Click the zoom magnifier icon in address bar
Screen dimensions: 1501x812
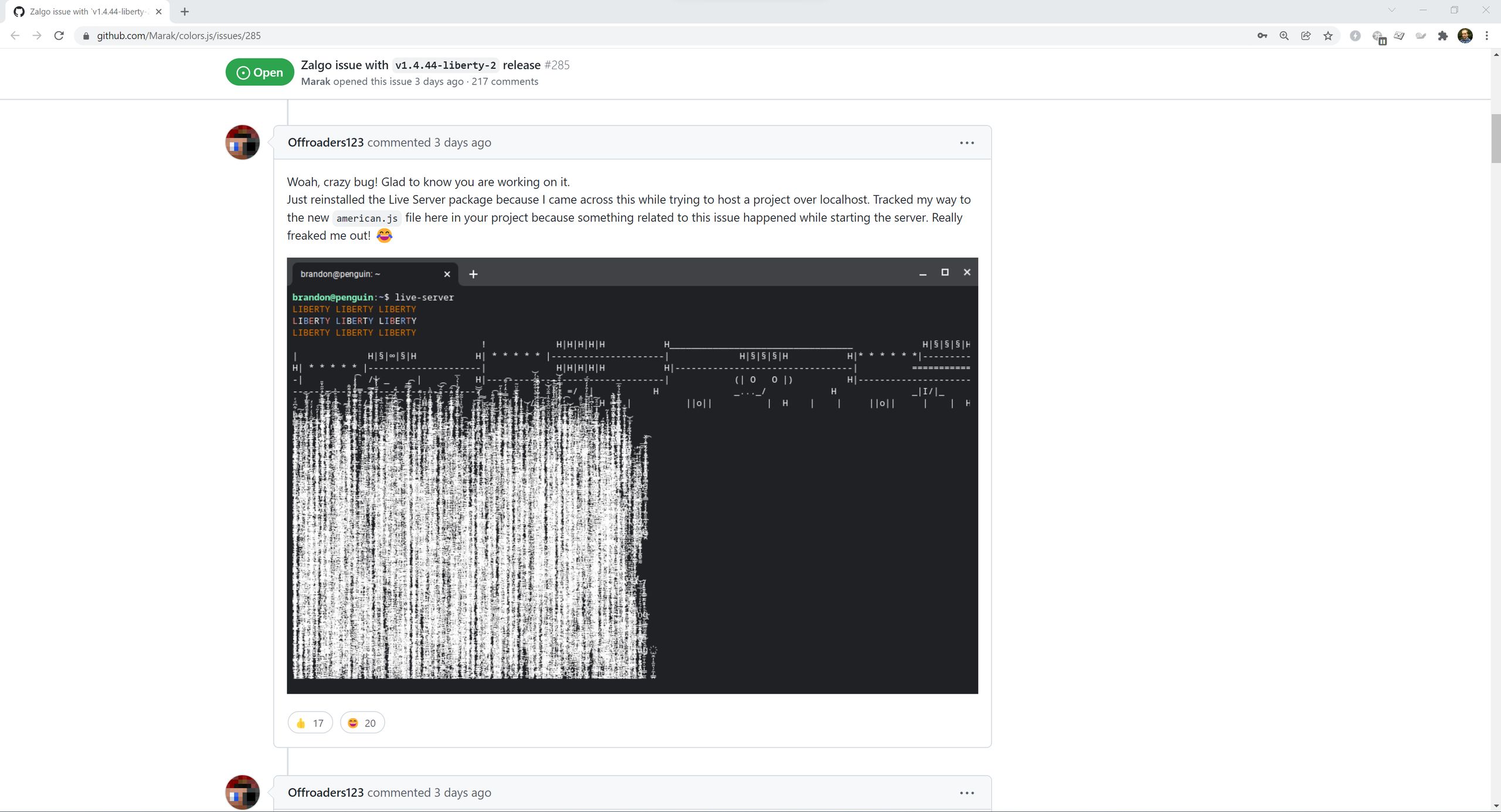point(1284,36)
